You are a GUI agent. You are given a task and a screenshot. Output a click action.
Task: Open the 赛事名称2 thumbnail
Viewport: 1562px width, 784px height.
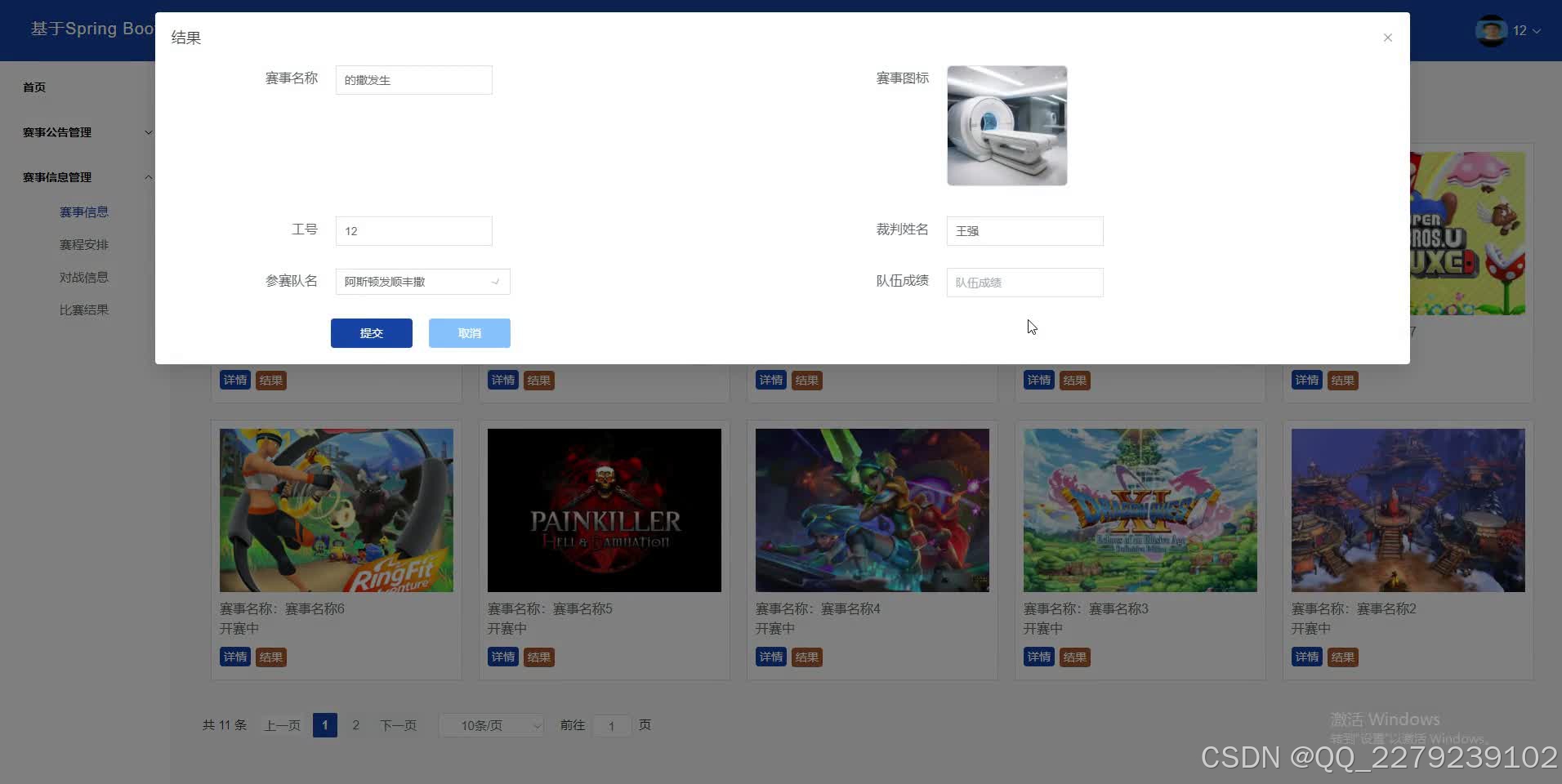coord(1408,510)
